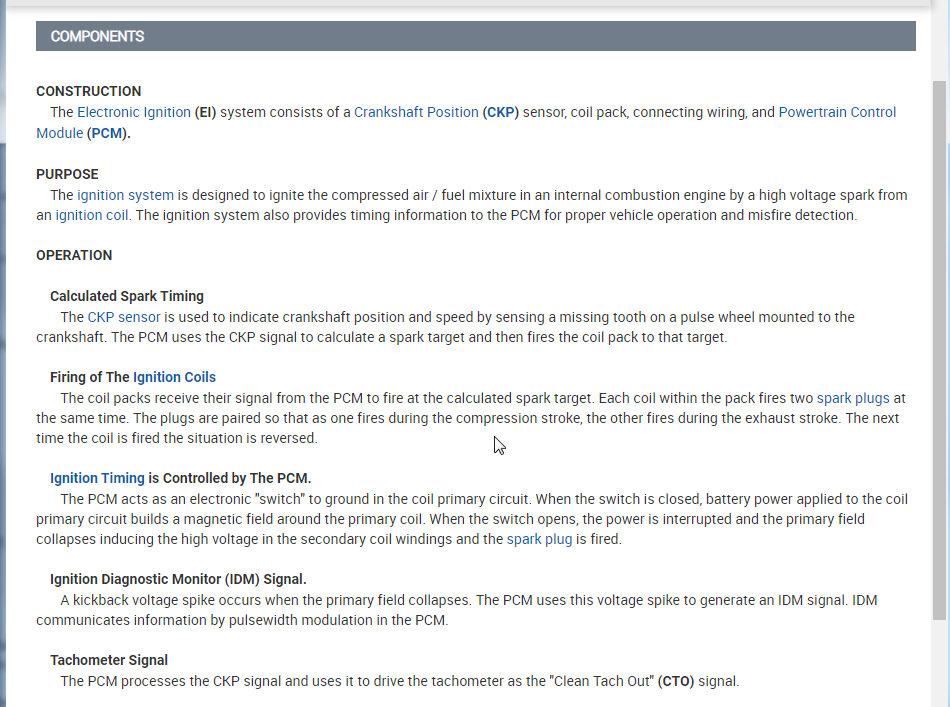The image size is (950, 707).
Task: Click the Crankshaft Position link
Action: [x=416, y=112]
